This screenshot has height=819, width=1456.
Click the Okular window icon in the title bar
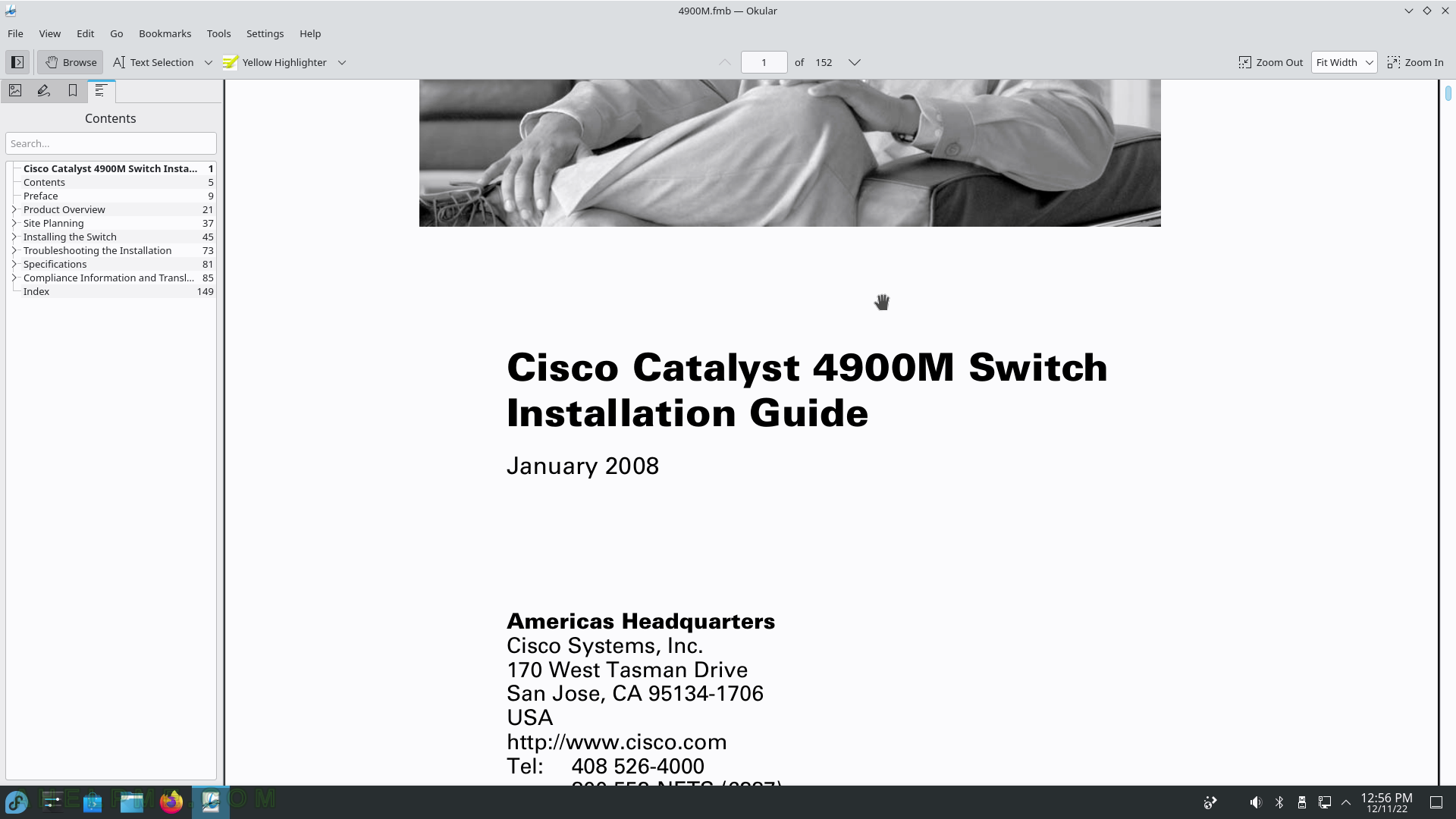[11, 11]
